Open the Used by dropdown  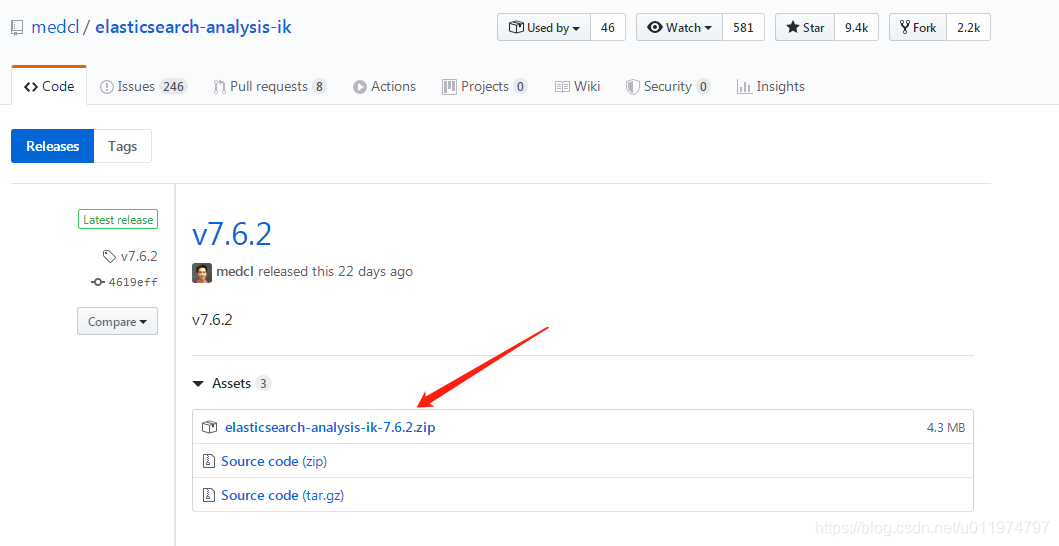[544, 28]
